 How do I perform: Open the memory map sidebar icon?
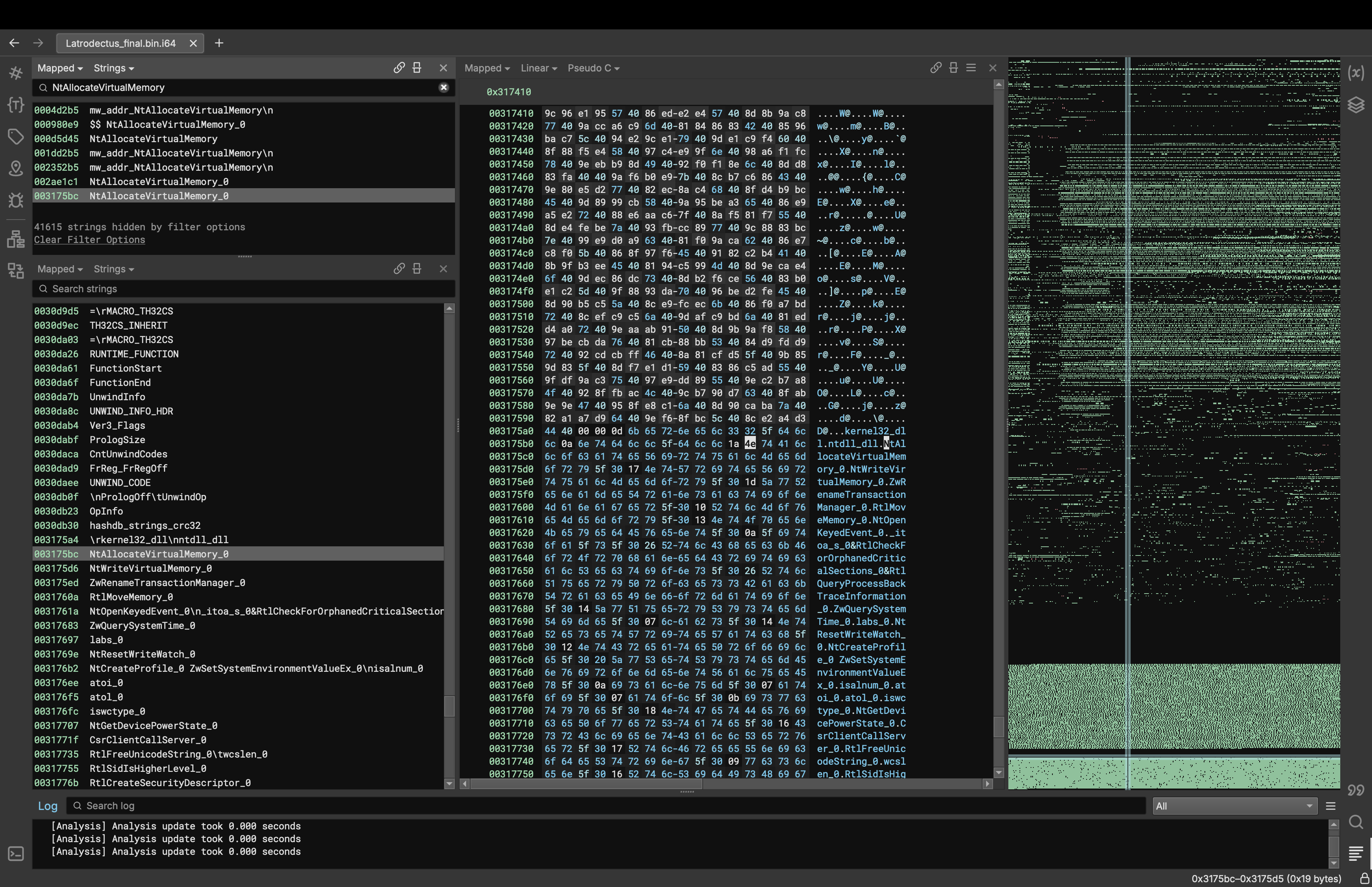pyautogui.click(x=15, y=239)
